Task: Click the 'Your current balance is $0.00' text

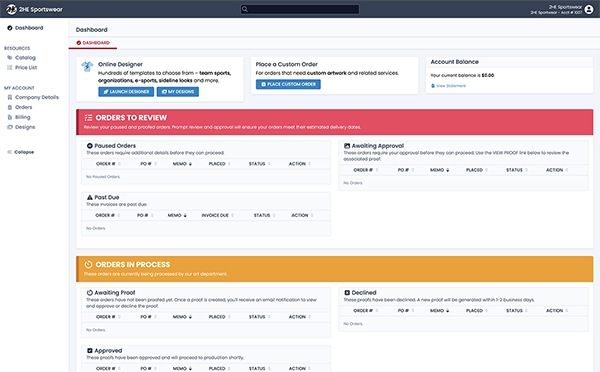Action: click(x=462, y=75)
